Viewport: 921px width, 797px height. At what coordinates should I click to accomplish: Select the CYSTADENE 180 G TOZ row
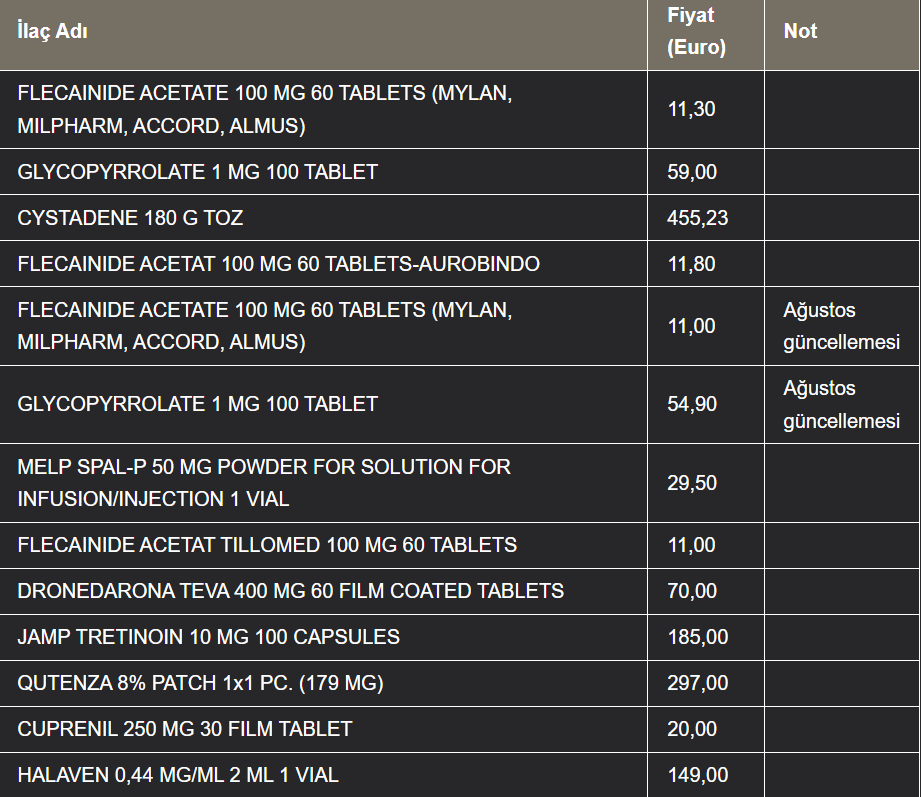(130, 218)
